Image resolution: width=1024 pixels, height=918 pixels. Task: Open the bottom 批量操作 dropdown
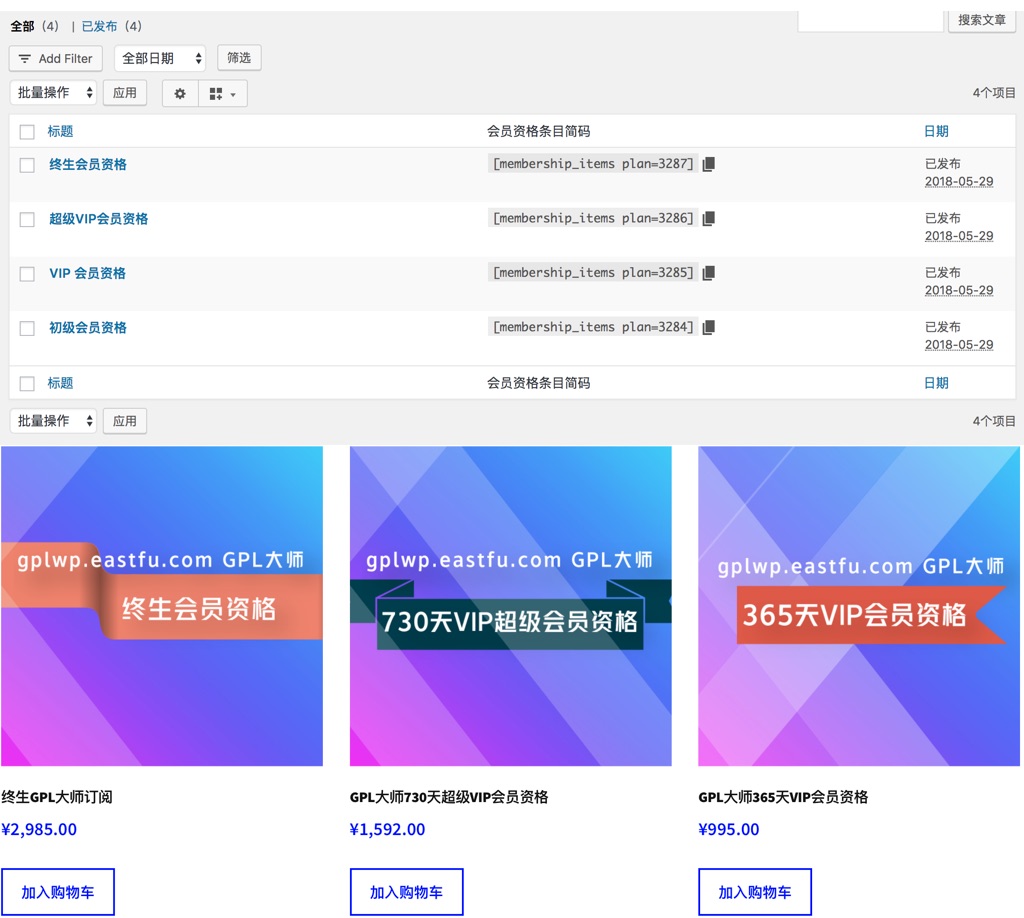click(53, 421)
